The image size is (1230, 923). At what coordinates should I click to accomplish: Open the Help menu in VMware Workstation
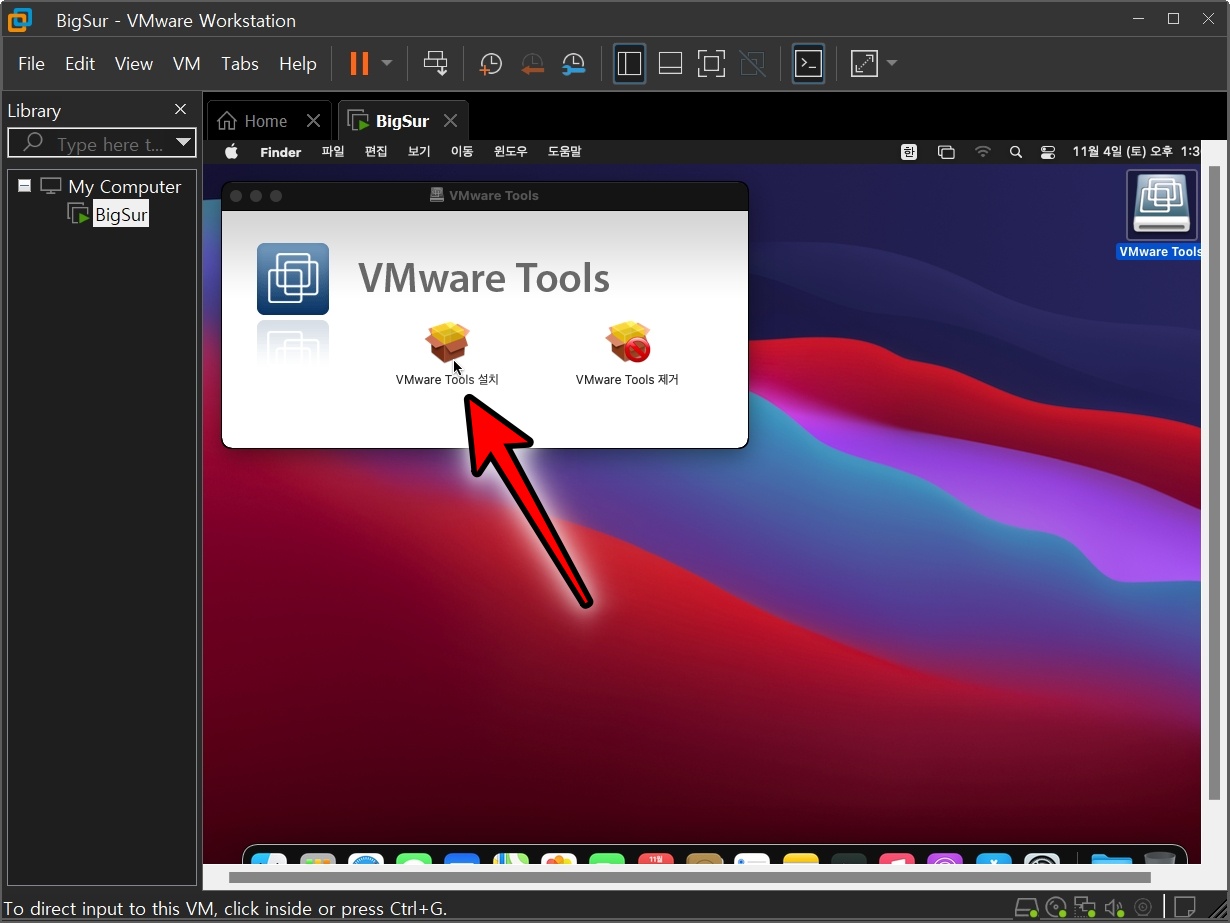298,63
